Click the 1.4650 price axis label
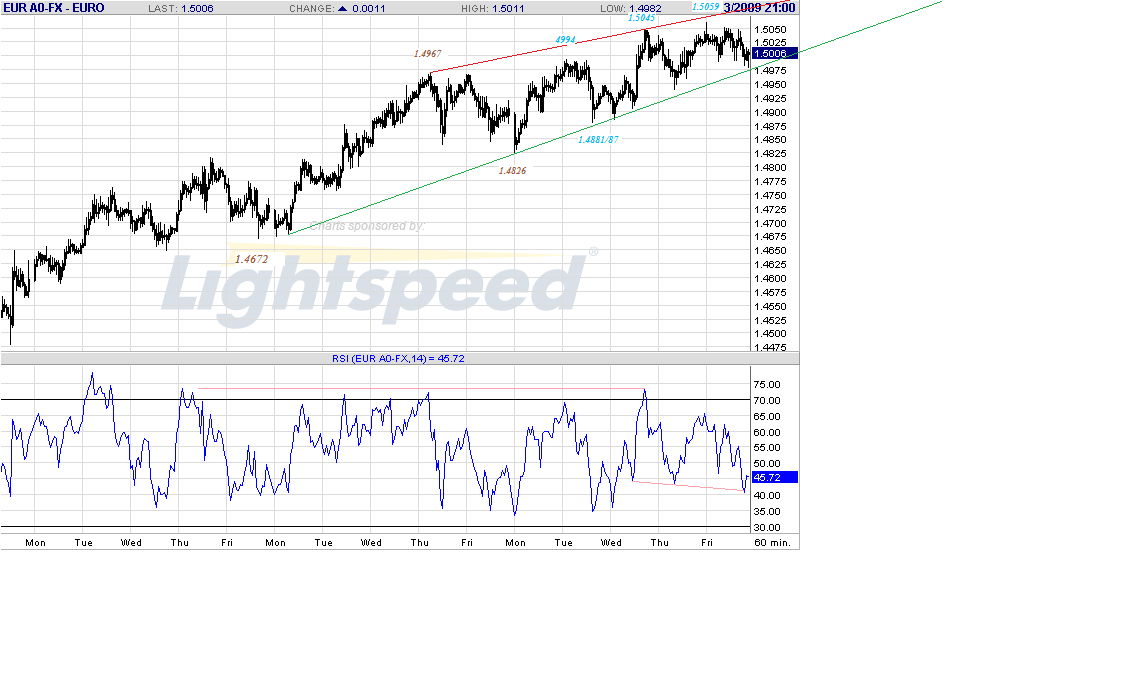Screen dimensions: 1139x675 [x=770, y=251]
